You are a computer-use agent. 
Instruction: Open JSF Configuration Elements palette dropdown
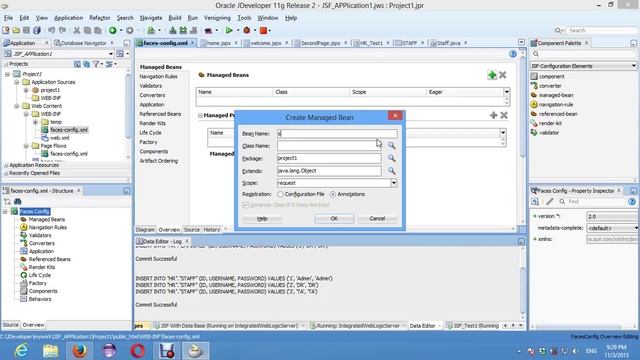633,66
